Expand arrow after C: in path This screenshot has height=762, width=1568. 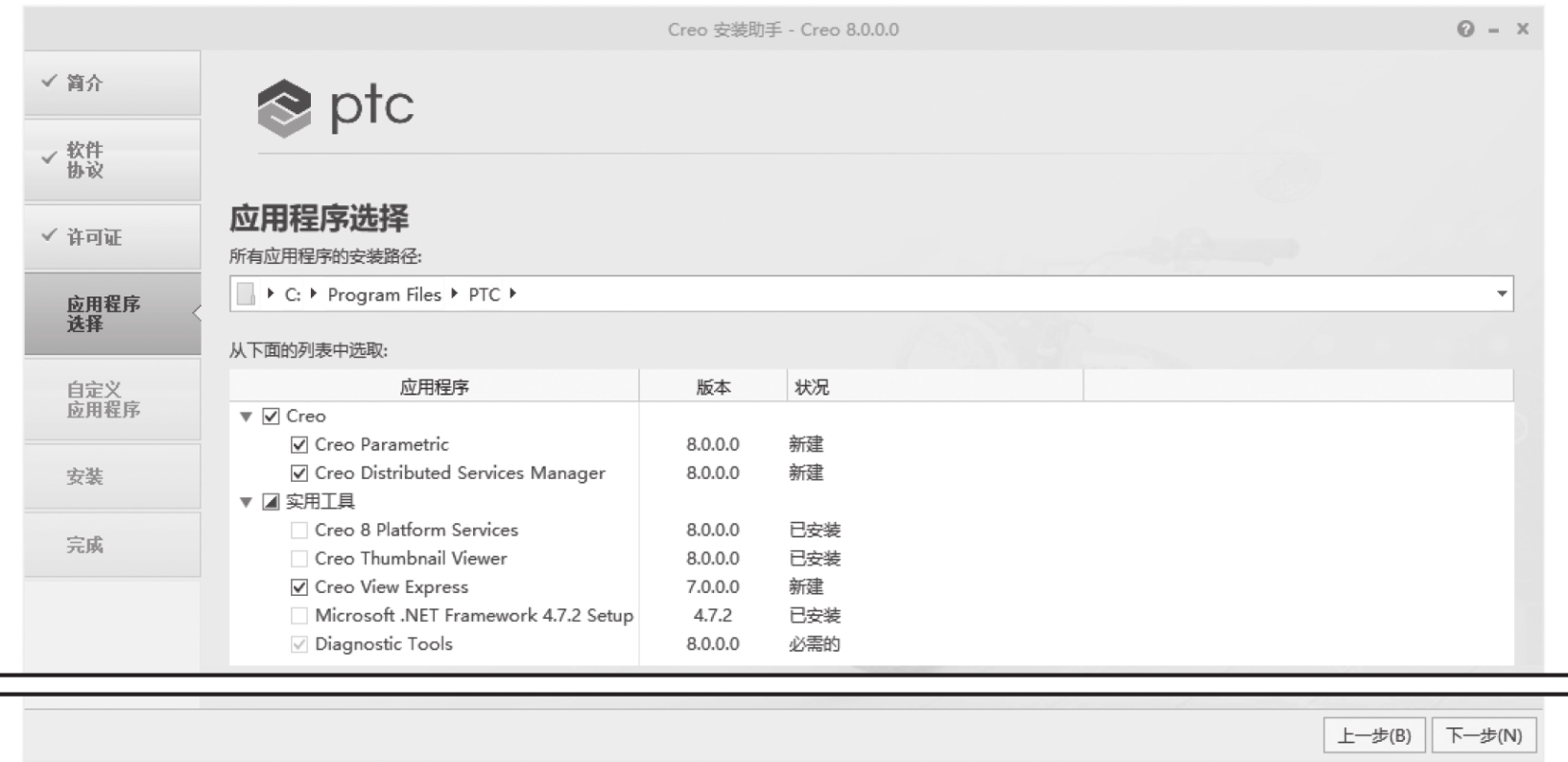tap(314, 294)
